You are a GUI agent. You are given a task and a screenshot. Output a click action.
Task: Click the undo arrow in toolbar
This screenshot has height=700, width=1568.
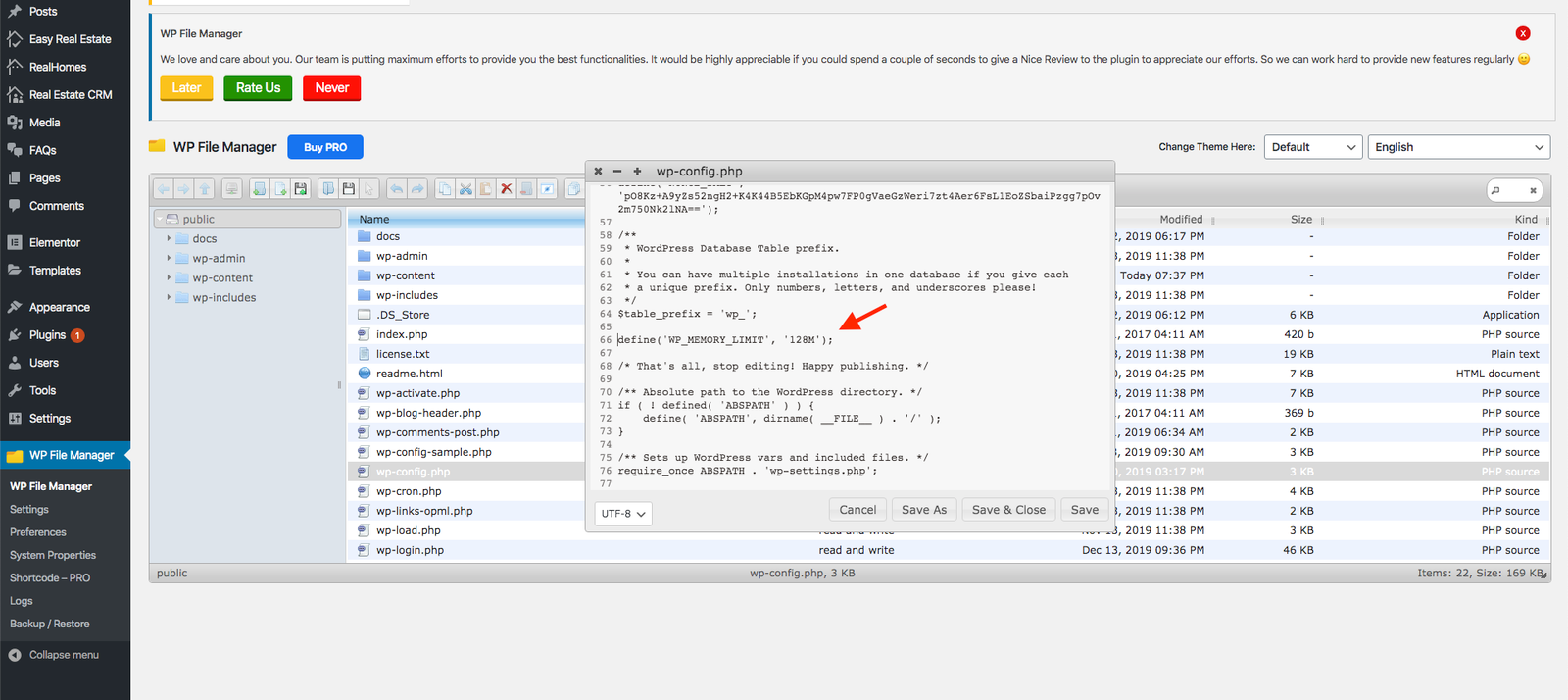tap(397, 188)
